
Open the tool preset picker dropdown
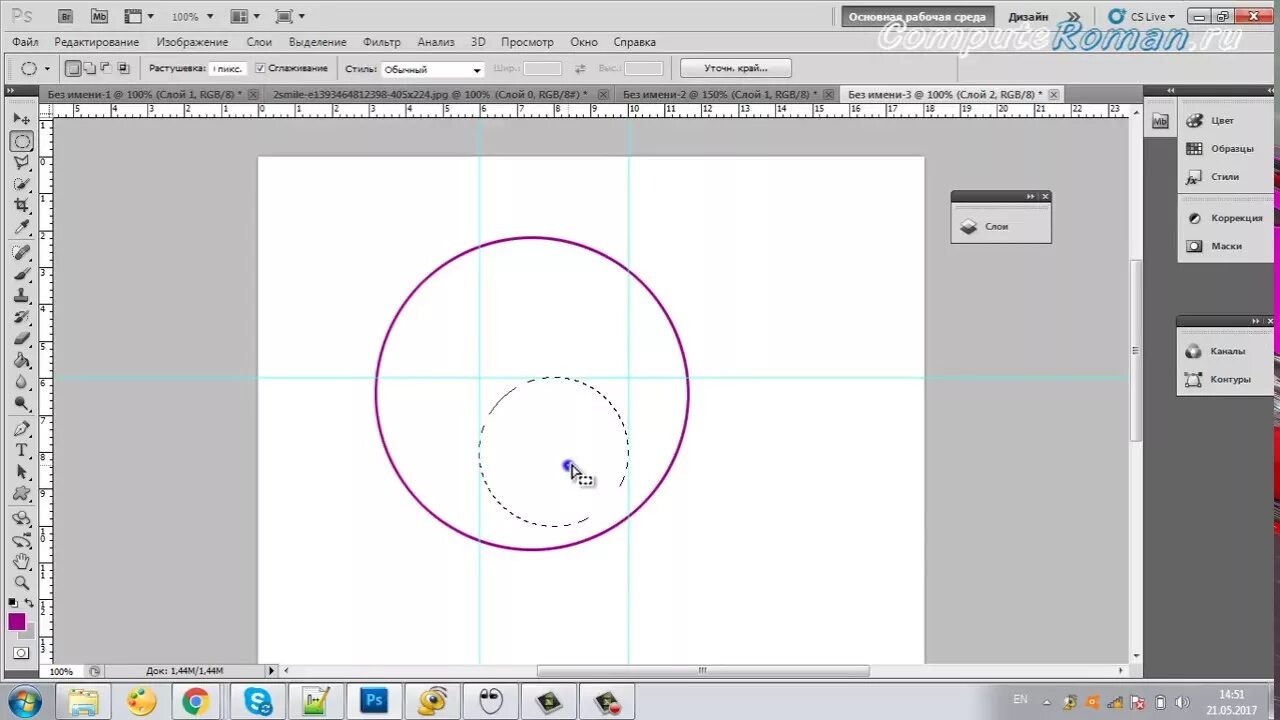[x=47, y=69]
